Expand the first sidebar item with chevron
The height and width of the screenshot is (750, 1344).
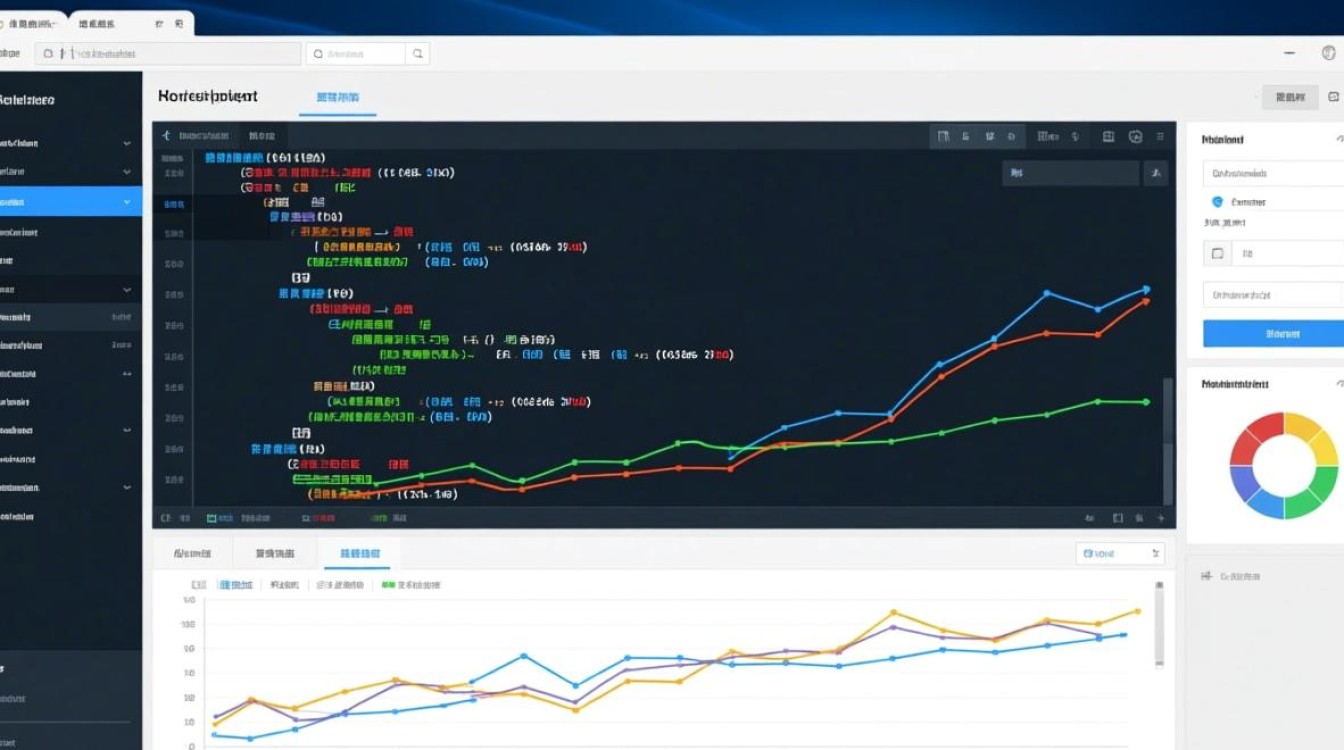(126, 144)
